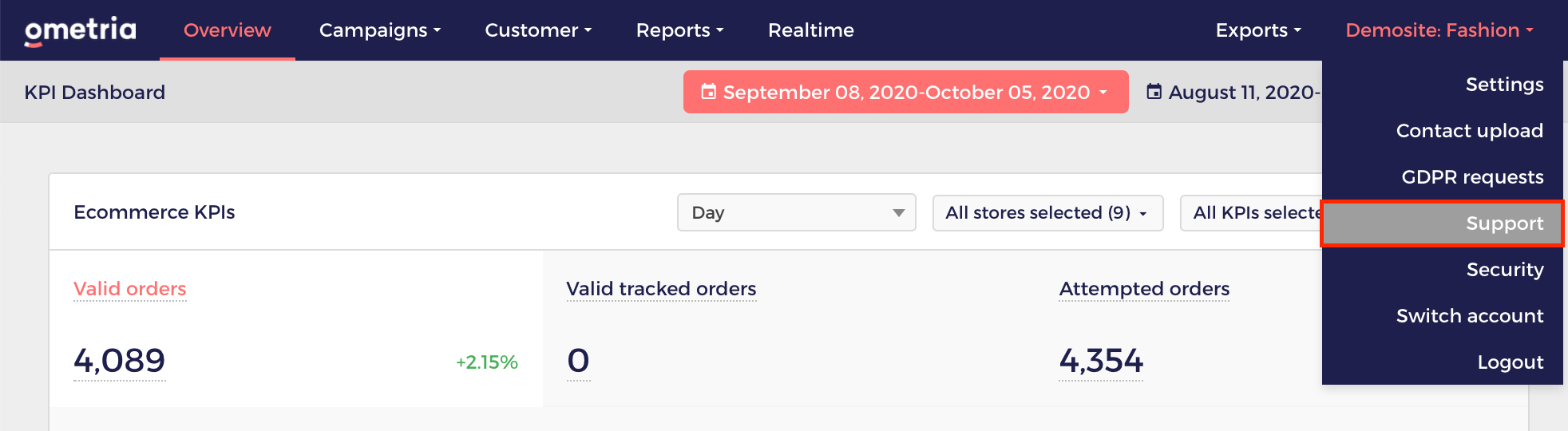Select Support in the account menu
Screen dimensions: 1568x431
click(x=1504, y=223)
